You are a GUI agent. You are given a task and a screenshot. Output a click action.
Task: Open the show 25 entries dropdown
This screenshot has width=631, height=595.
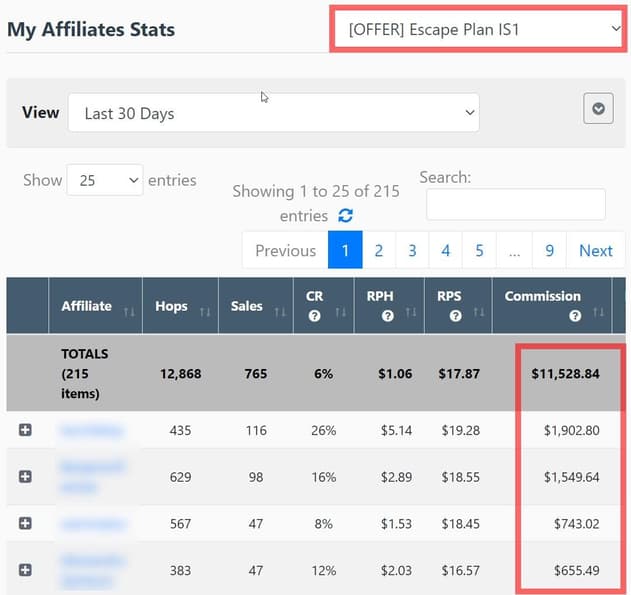tap(105, 180)
